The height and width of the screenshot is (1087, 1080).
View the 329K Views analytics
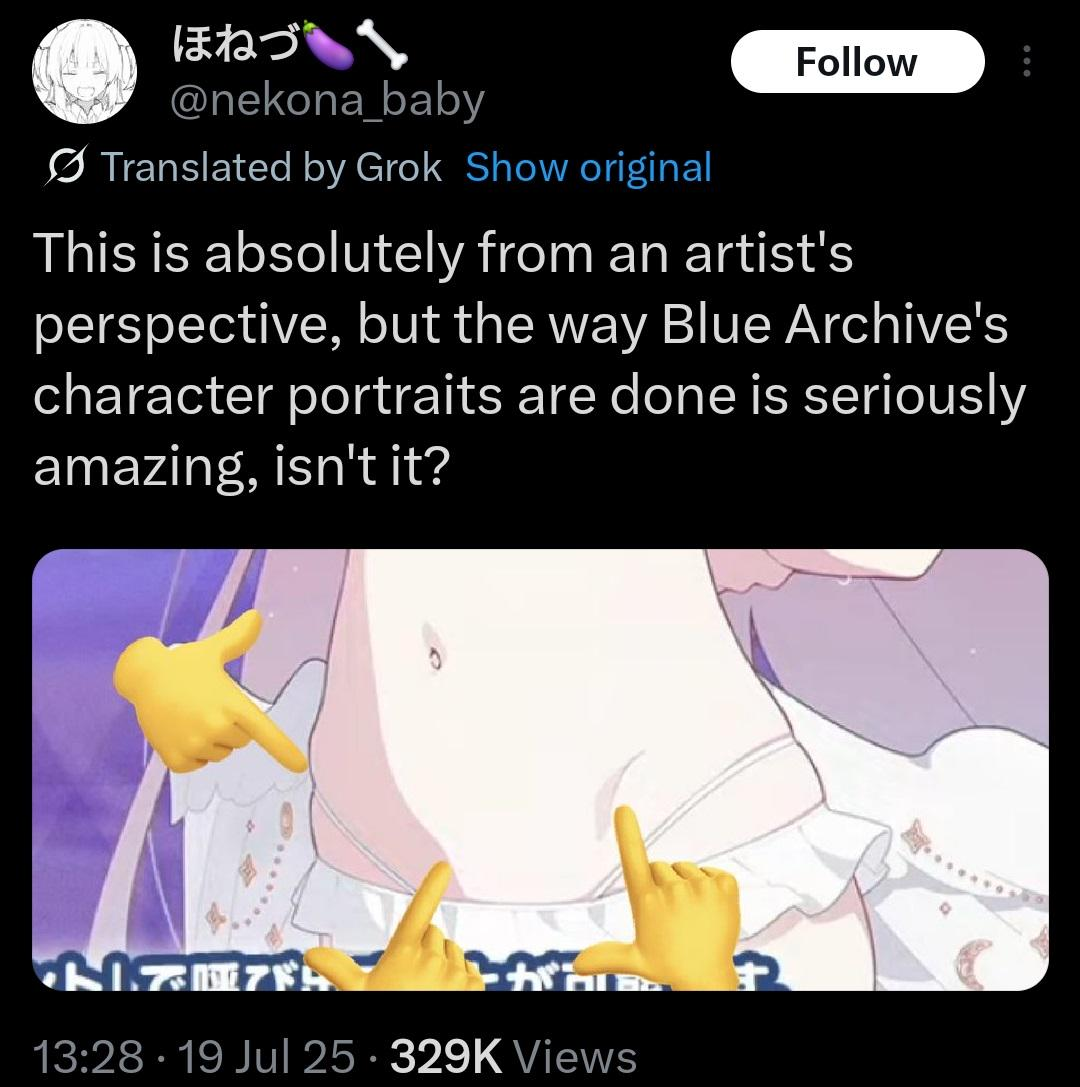(x=514, y=1056)
